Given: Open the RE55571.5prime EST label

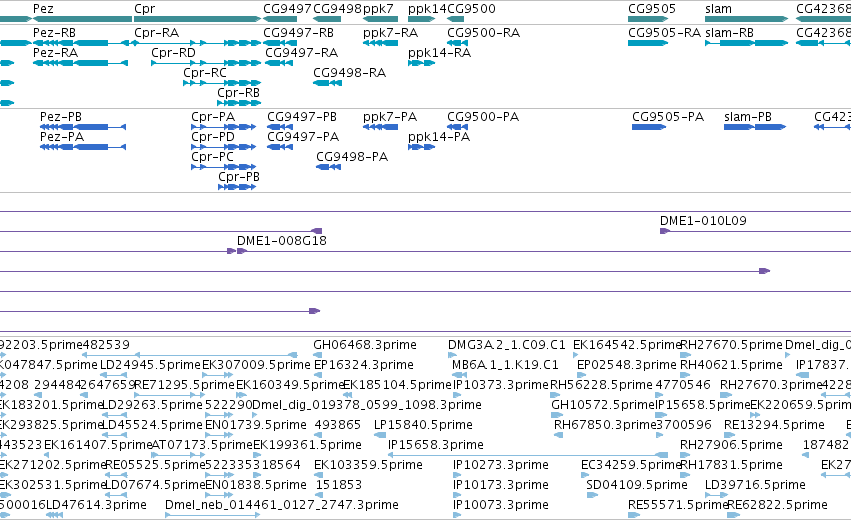Looking at the screenshot, I should (x=678, y=505).
